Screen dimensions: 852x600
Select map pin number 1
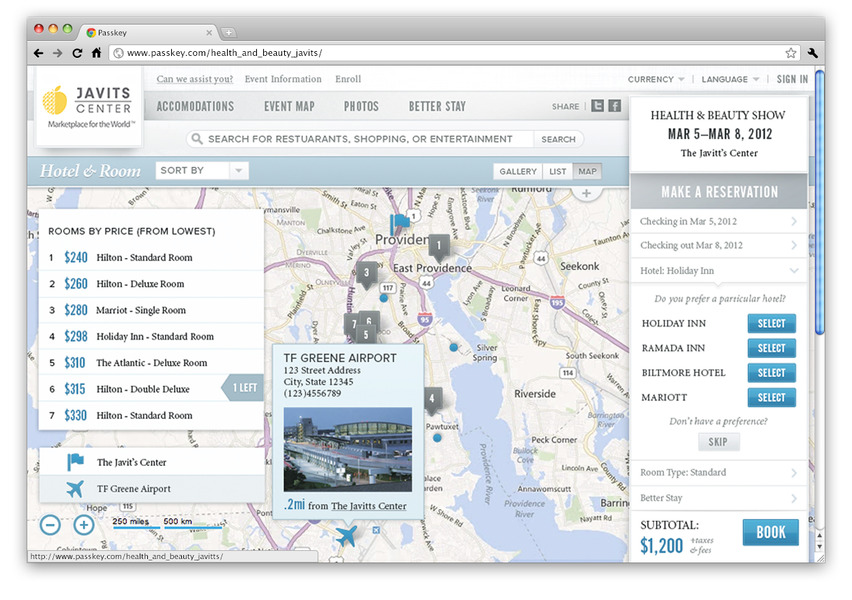point(439,247)
